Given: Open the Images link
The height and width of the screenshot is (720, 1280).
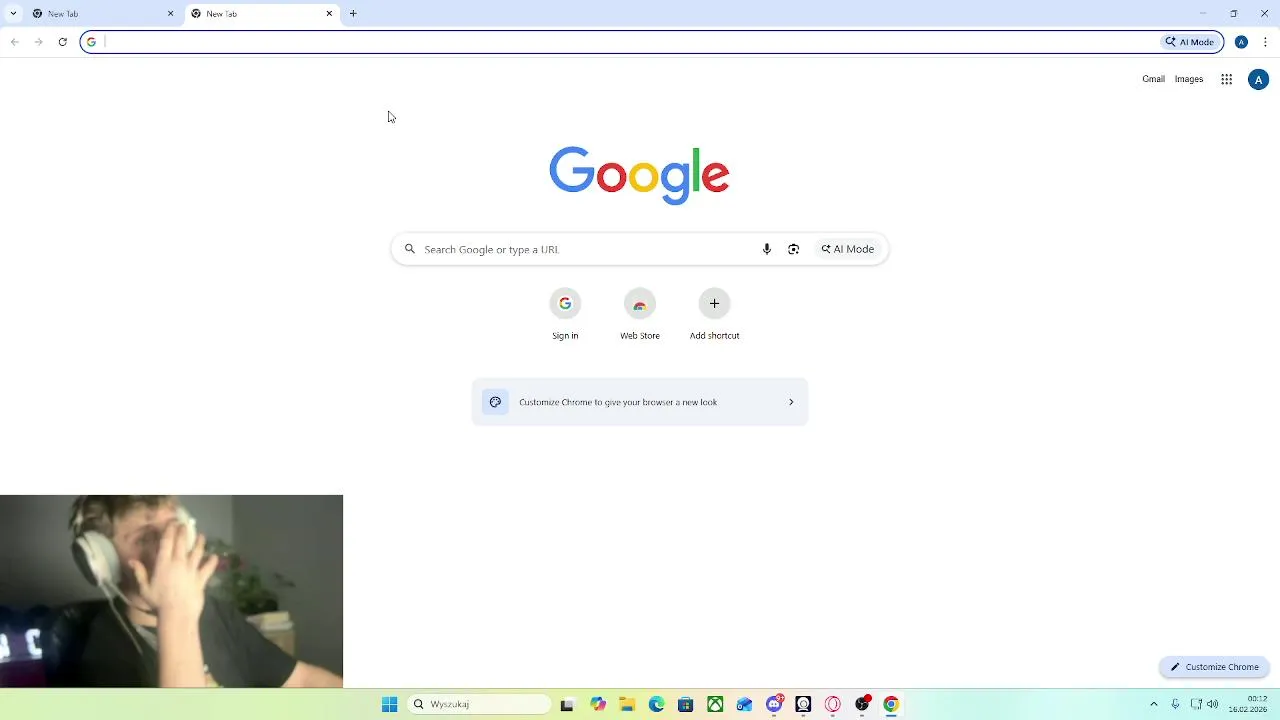Looking at the screenshot, I should [1189, 79].
